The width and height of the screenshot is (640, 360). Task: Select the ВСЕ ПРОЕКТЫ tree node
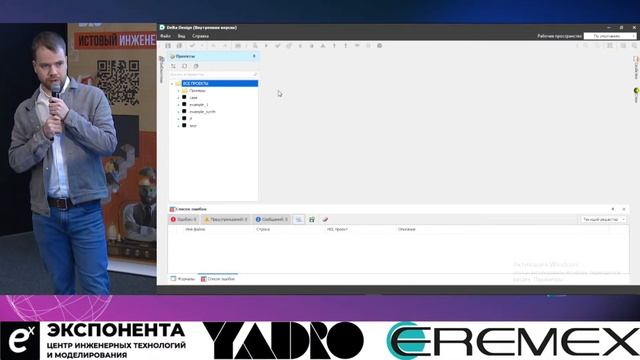[220, 83]
